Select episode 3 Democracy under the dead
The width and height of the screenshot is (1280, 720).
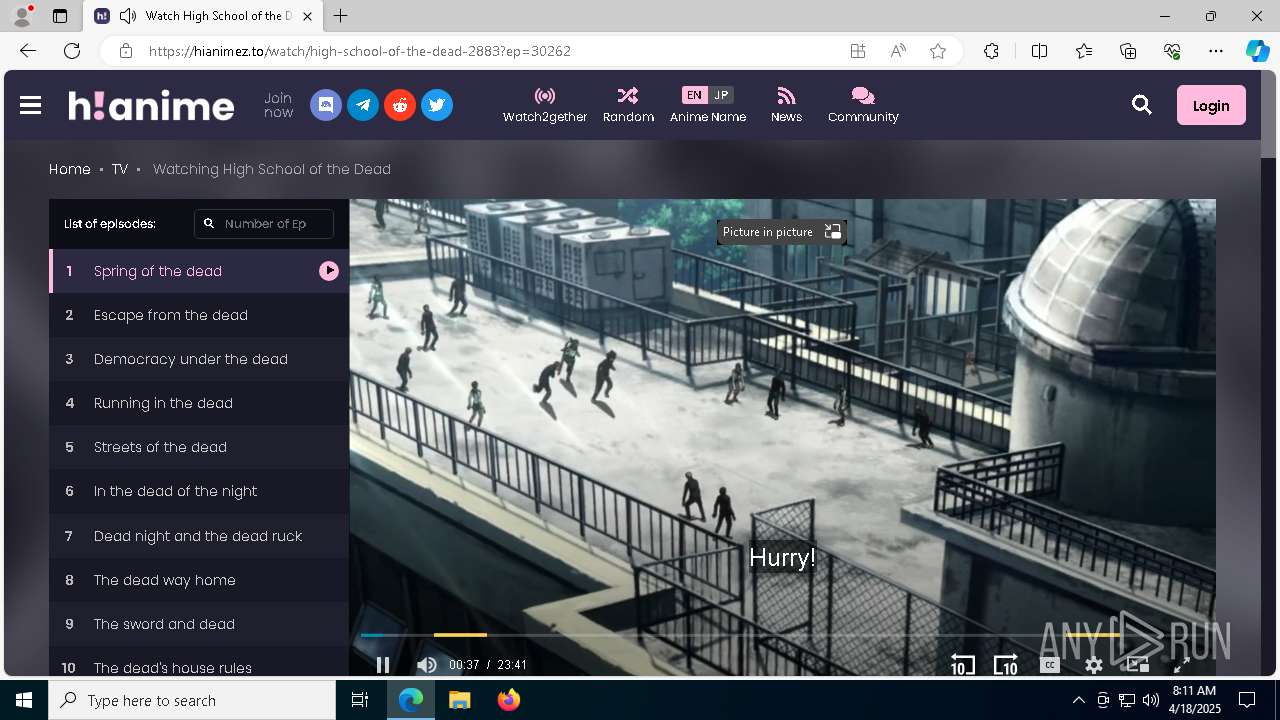(199, 359)
